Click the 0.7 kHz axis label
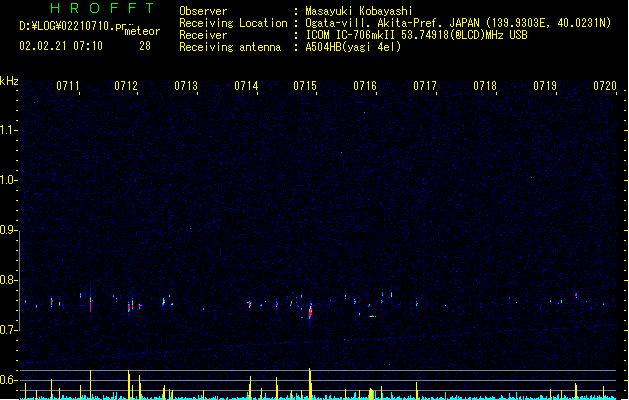This screenshot has width=629, height=400. 8,330
